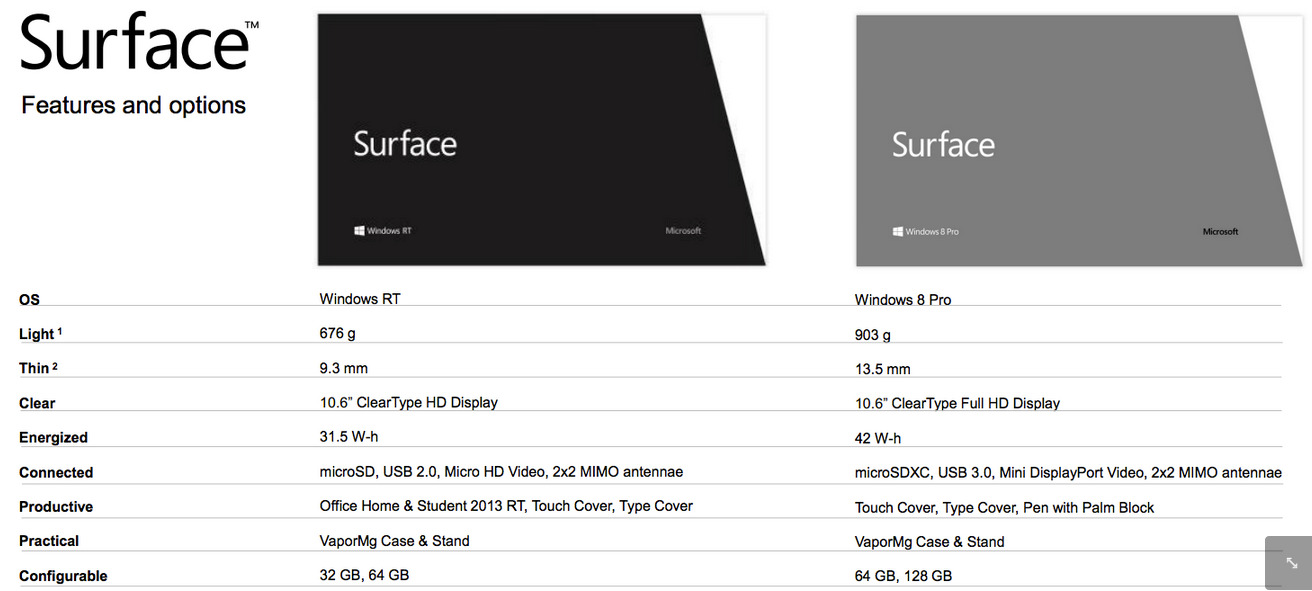The width and height of the screenshot is (1312, 591).
Task: Click the Windows logo on the Windows RT badge
Action: click(x=359, y=230)
